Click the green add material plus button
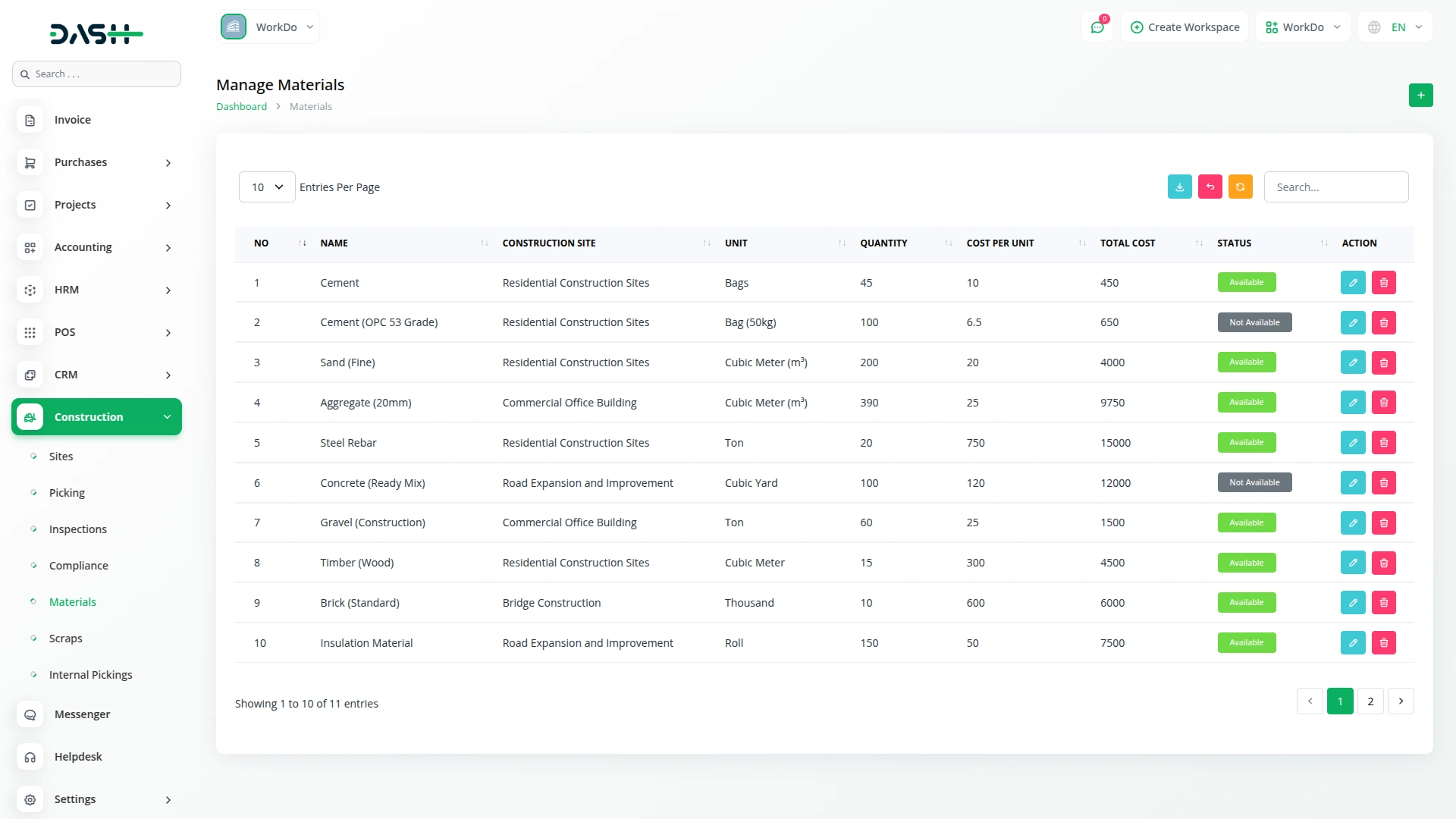The height and width of the screenshot is (819, 1456). pyautogui.click(x=1420, y=95)
